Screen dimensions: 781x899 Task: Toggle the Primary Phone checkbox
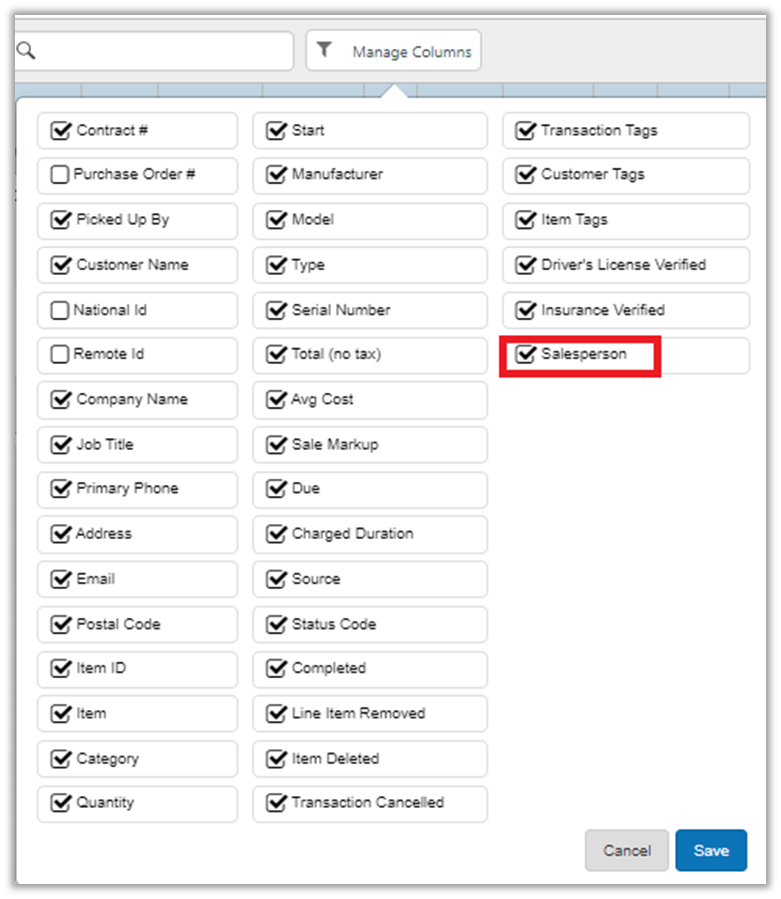[61, 488]
